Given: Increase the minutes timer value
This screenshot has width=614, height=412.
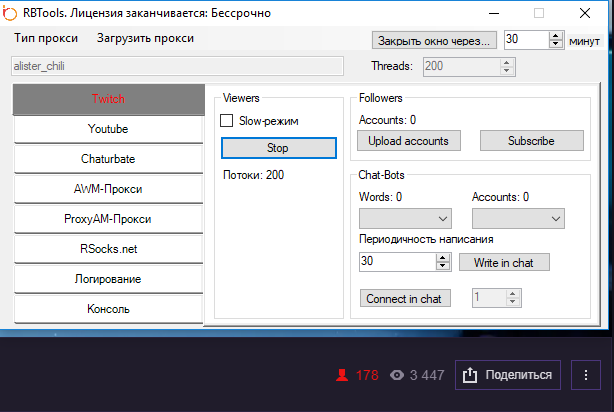Looking at the screenshot, I should coord(557,35).
